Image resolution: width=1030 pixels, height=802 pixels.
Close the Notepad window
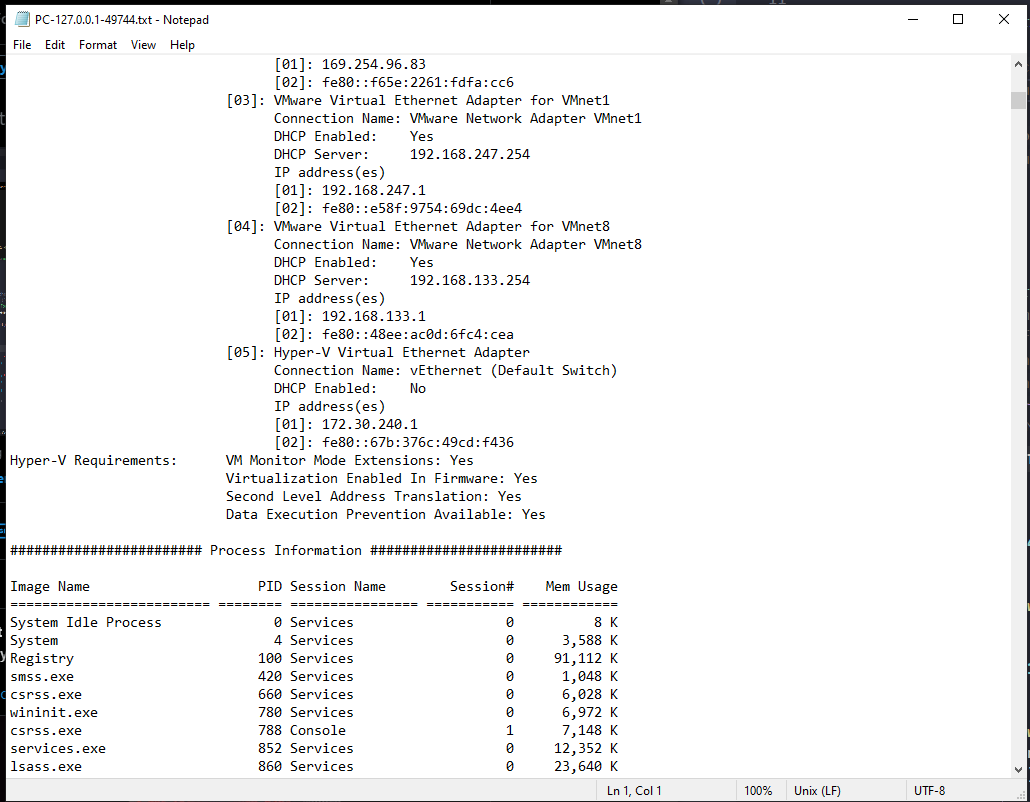coord(1004,19)
